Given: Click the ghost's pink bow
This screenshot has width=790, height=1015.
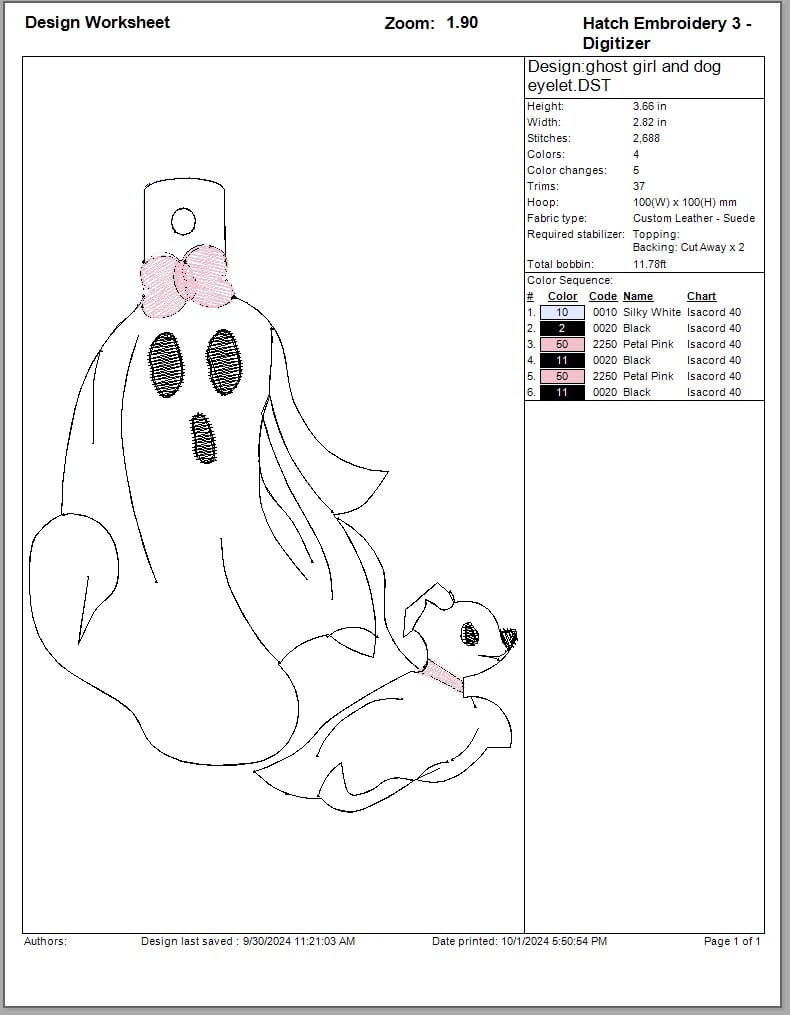Looking at the screenshot, I should pyautogui.click(x=187, y=279).
